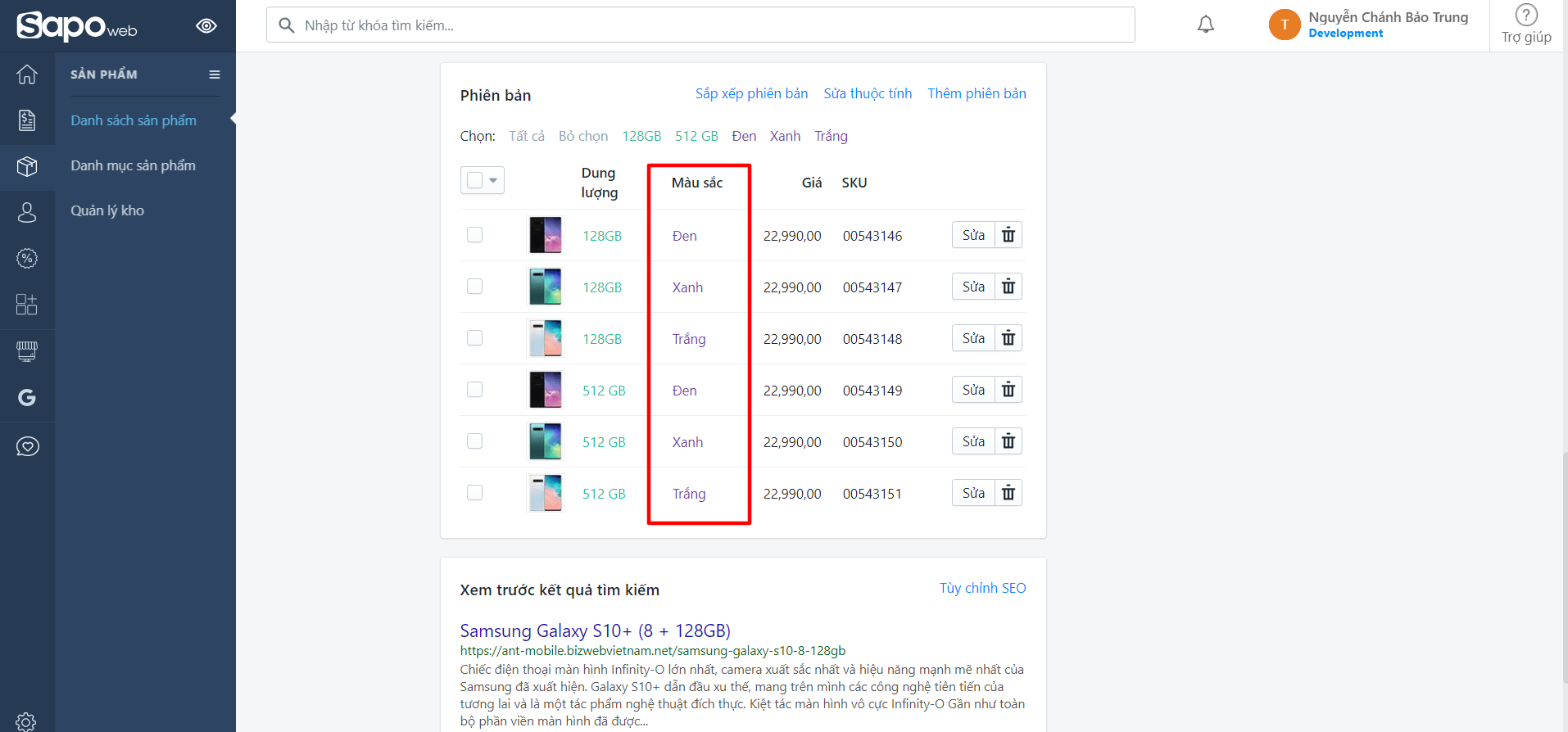Tick the checkbox for SKU 00543151 row

coord(474,493)
